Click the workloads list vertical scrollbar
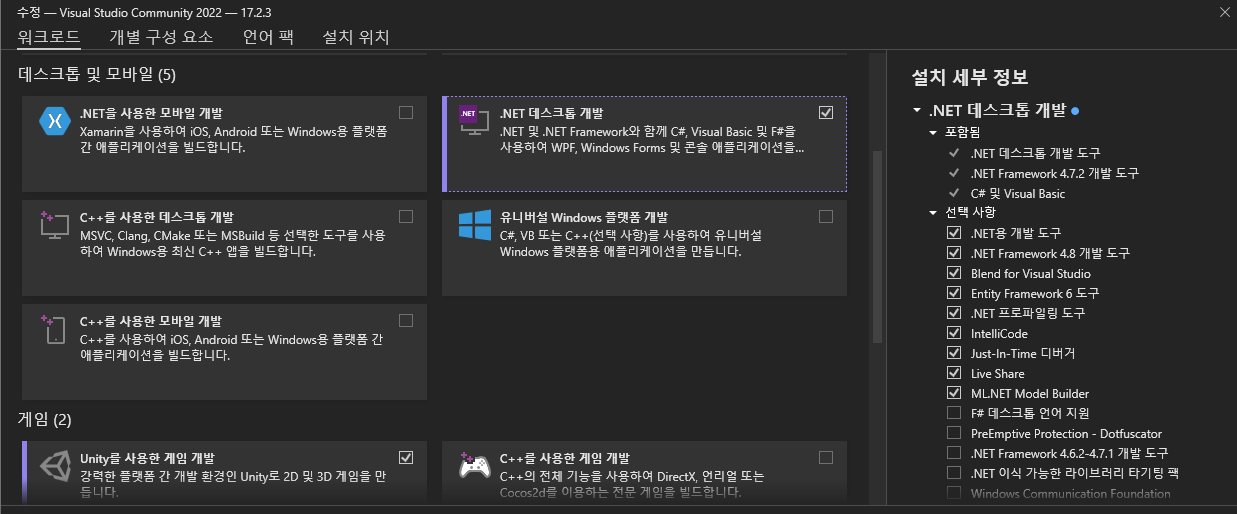Screen dimensions: 1237x514 tap(878, 246)
